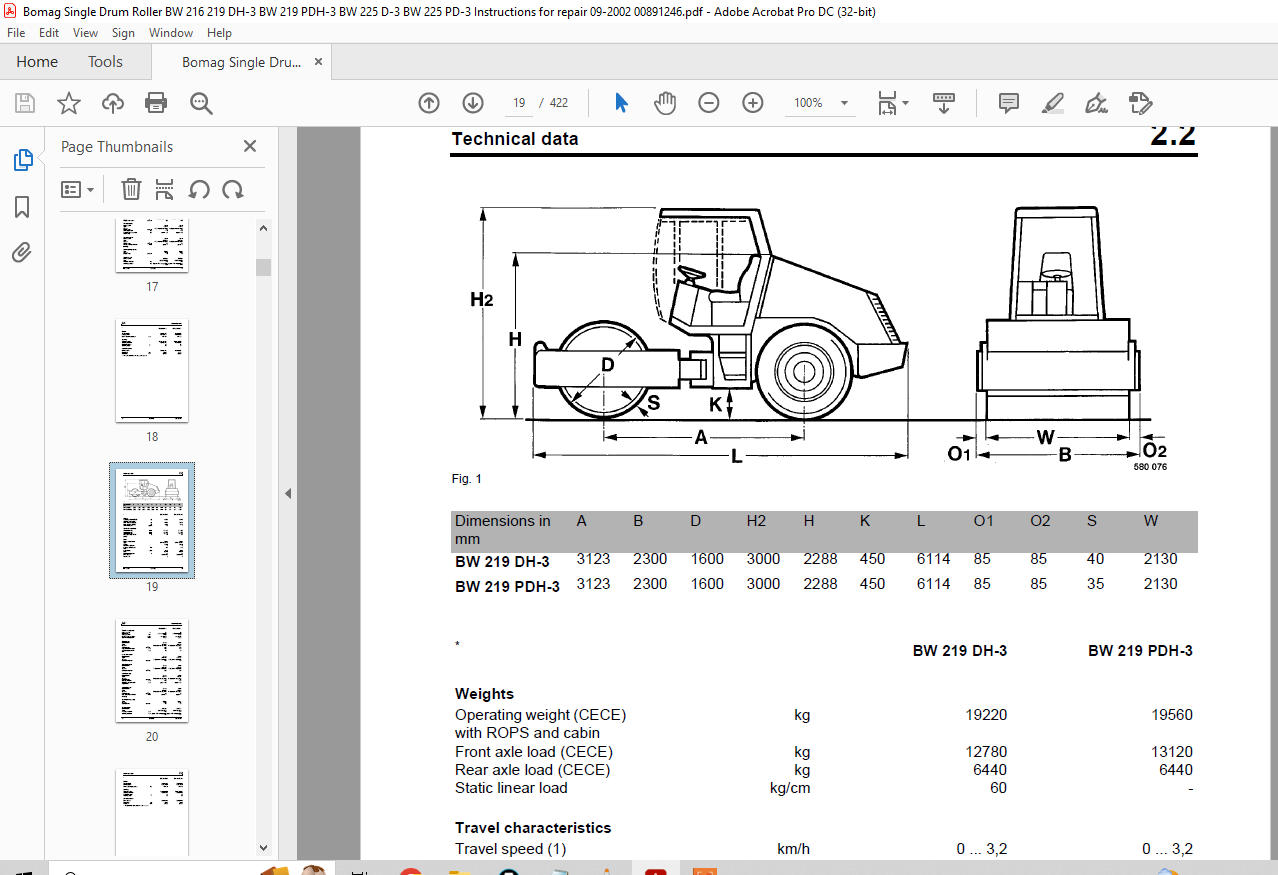Open the Sign menu
The image size is (1278, 875).
click(123, 33)
